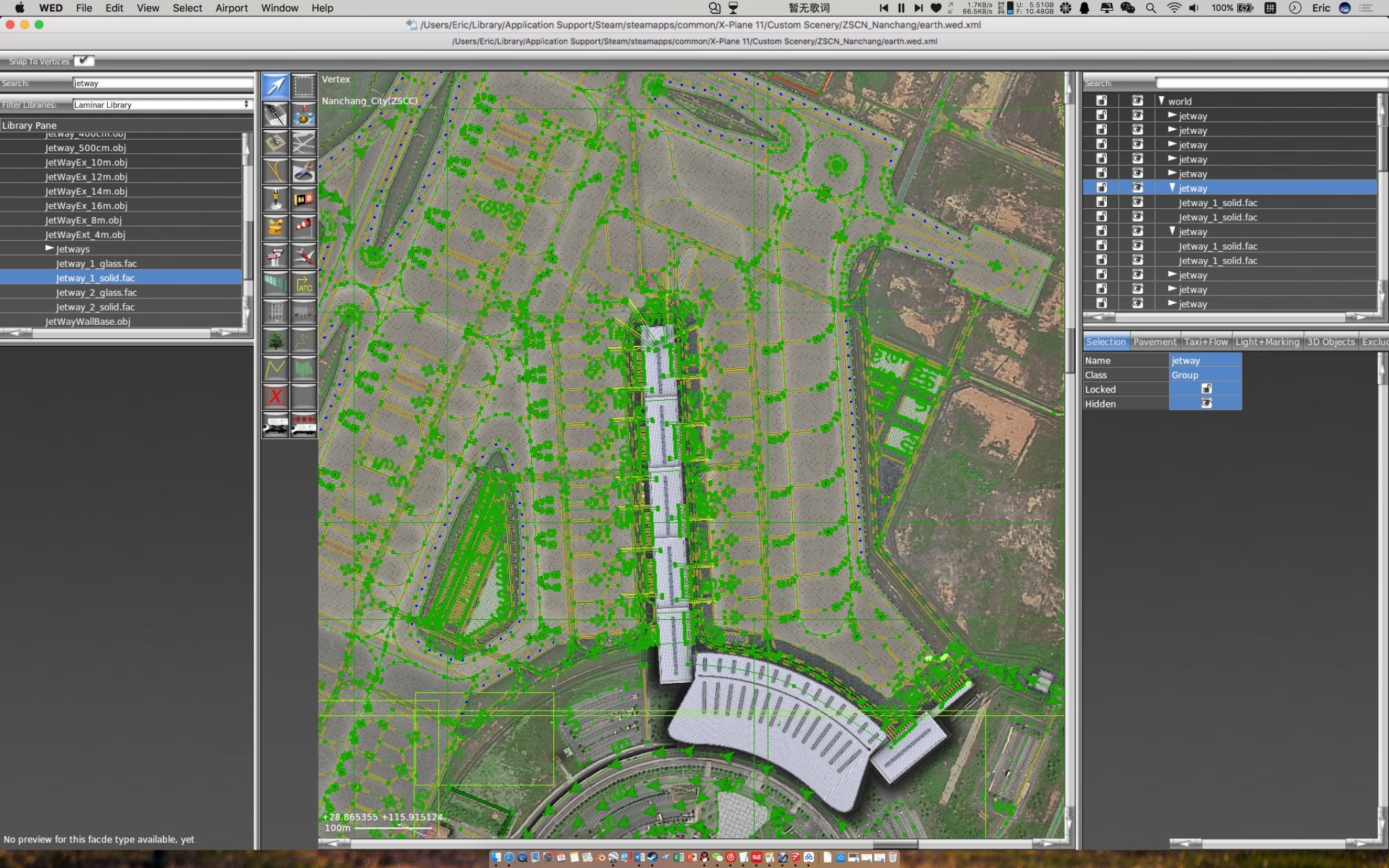The width and height of the screenshot is (1389, 868).
Task: Toggle the Snap To Vertices checkbox
Action: click(83, 60)
